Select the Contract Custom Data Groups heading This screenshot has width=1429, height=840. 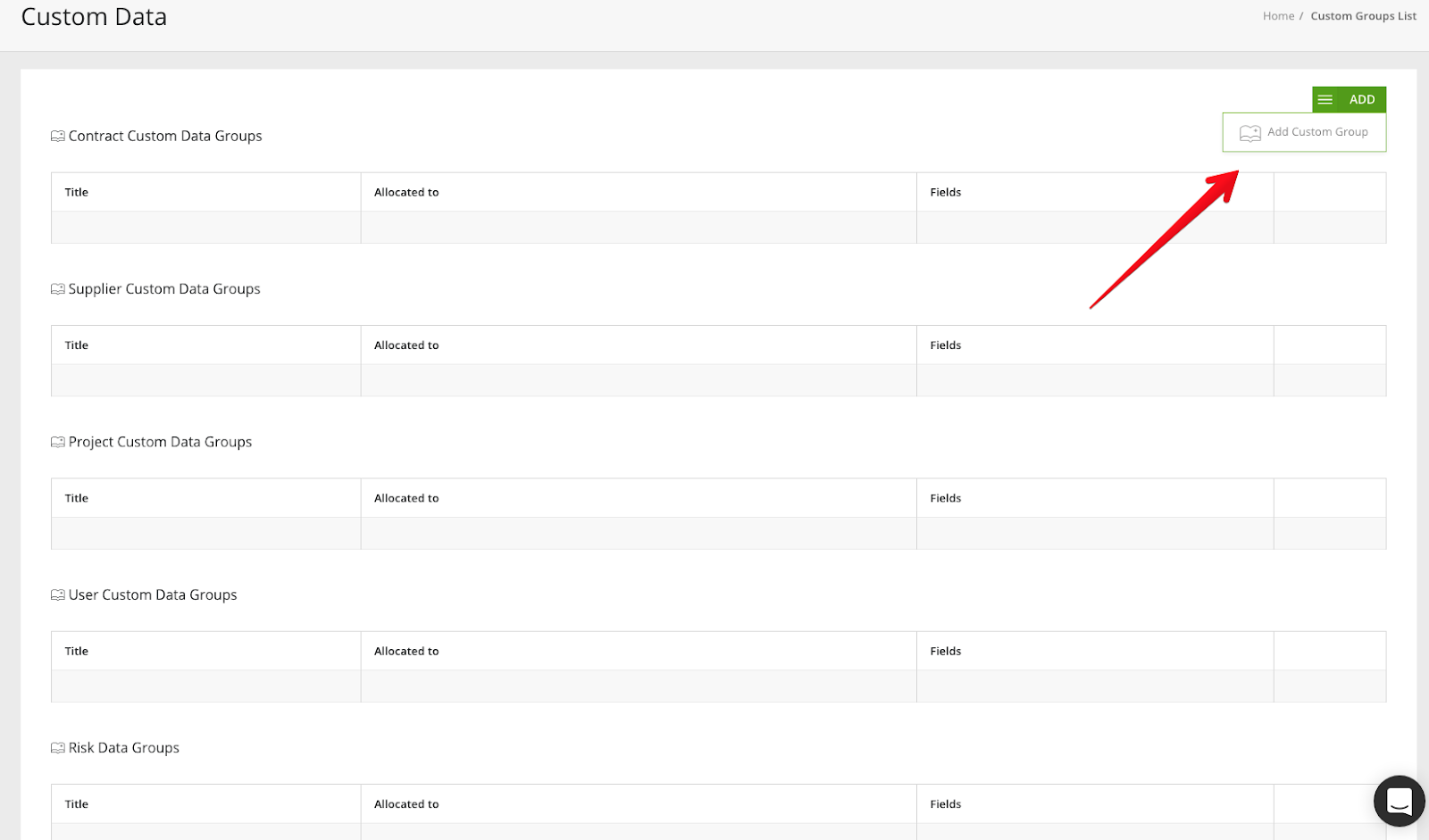(165, 136)
